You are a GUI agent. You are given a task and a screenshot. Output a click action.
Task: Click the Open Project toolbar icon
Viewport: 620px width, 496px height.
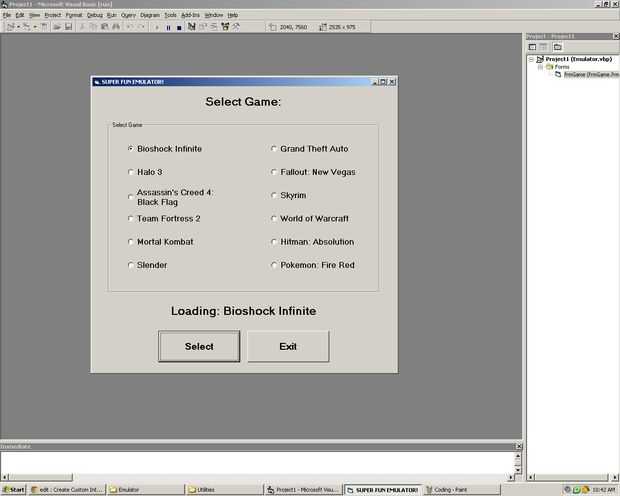coord(57,27)
